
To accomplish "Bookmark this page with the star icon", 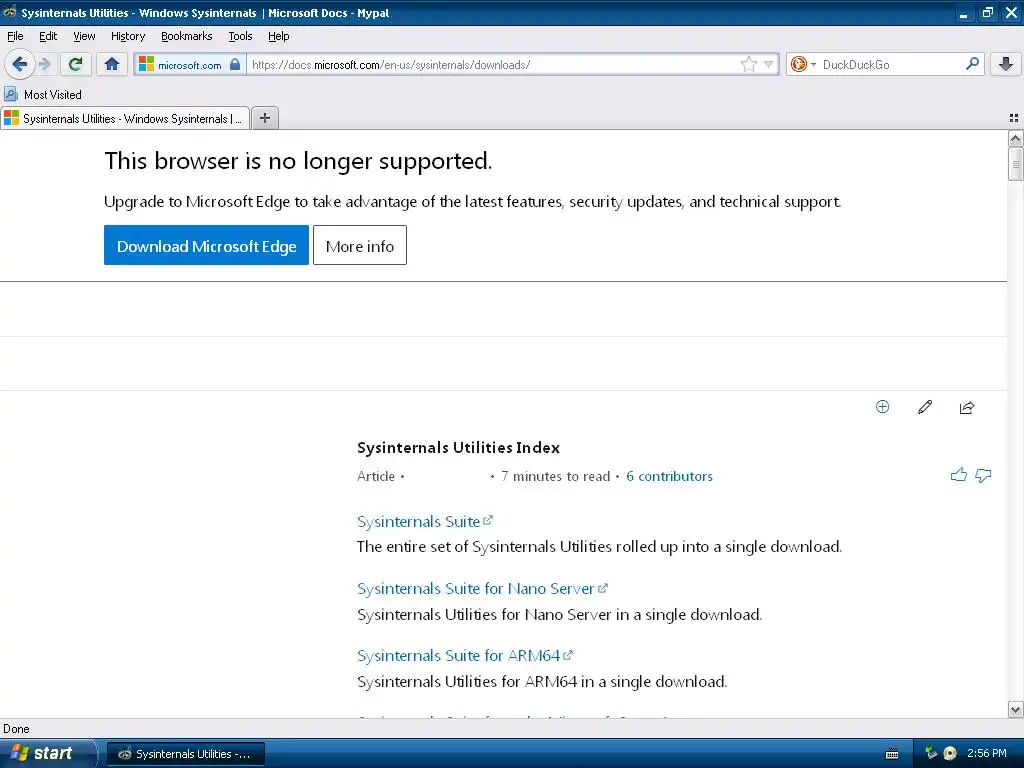I will pyautogui.click(x=748, y=64).
